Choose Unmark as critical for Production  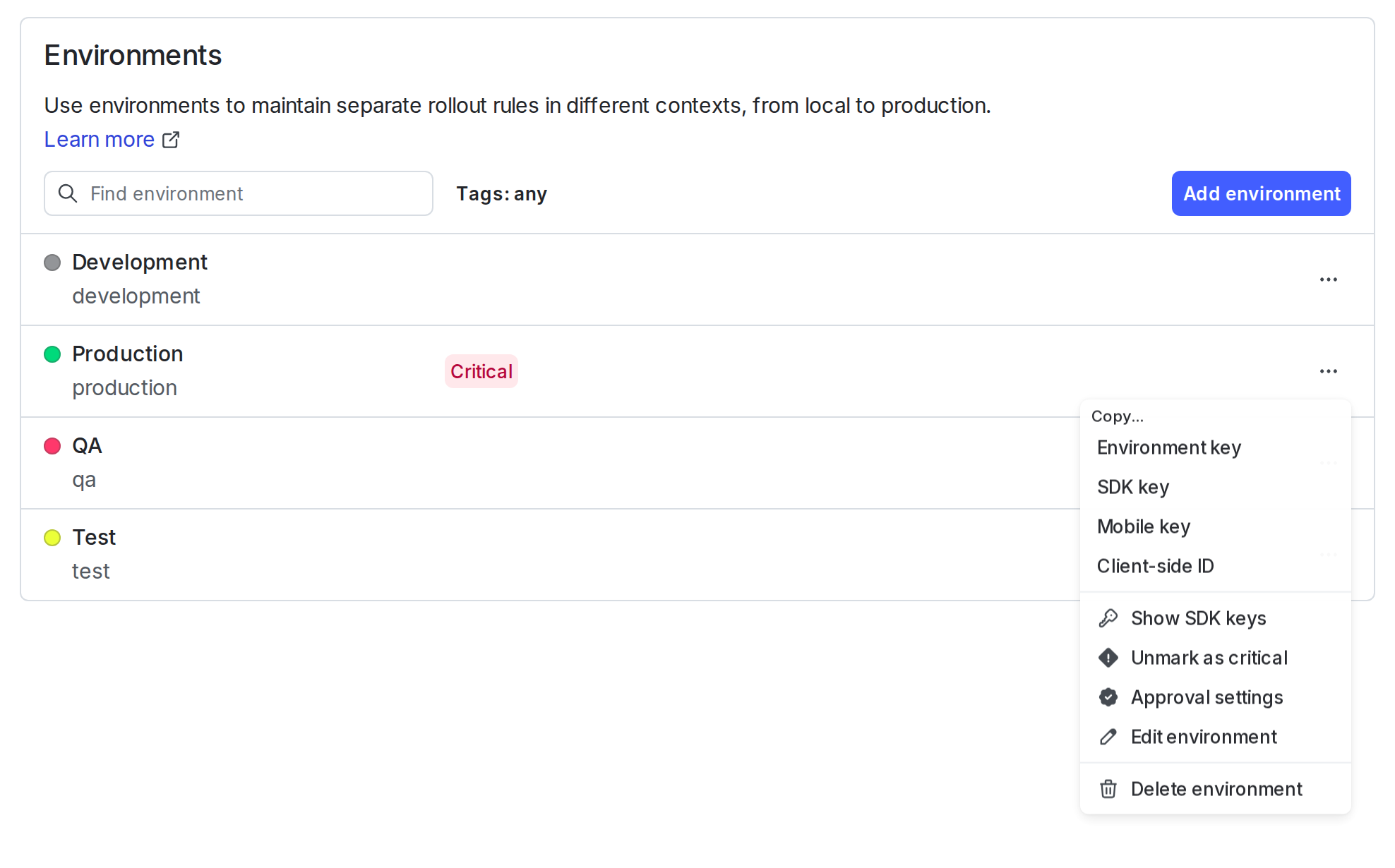pos(1209,657)
